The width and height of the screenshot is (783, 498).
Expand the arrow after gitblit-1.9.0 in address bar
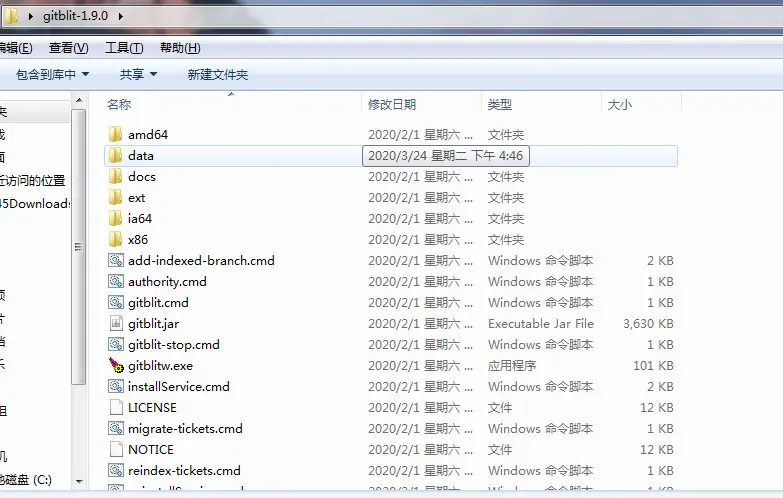coord(121,16)
